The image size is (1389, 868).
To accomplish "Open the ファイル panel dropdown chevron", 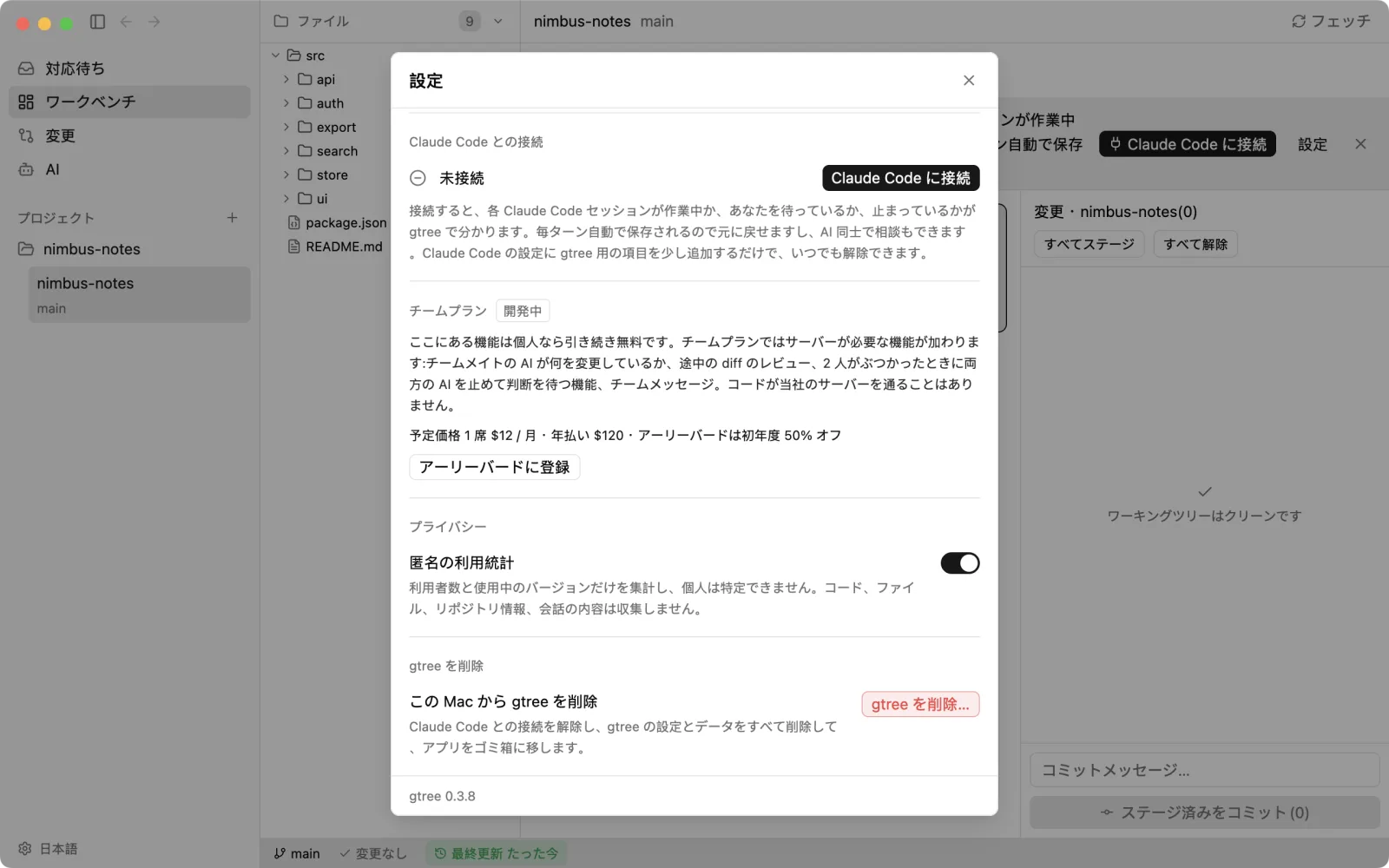I will pyautogui.click(x=498, y=22).
